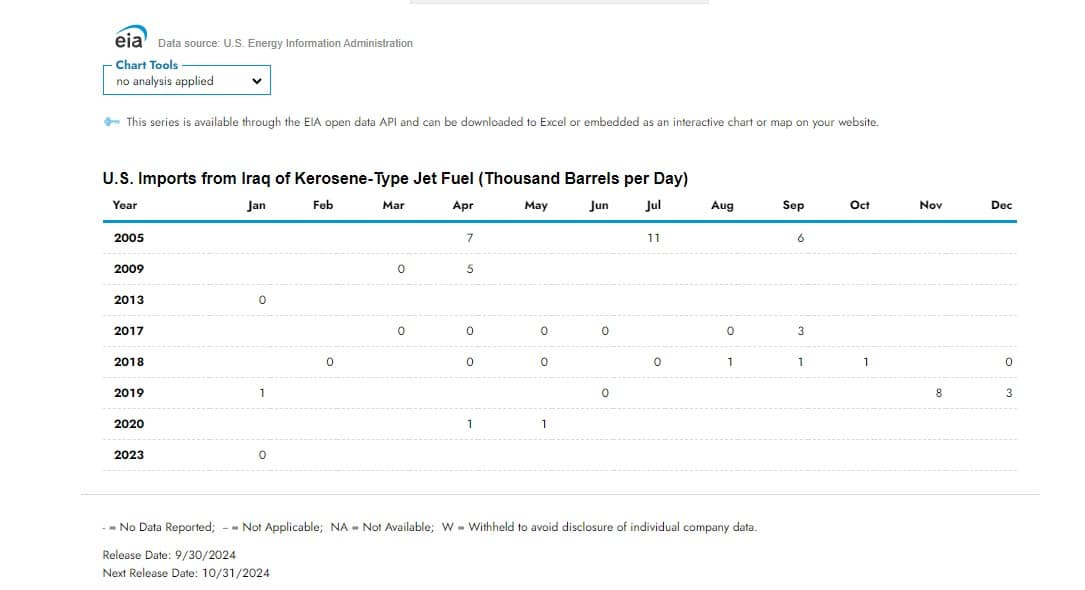Select the 2018 year row label
This screenshot has height=590, width=1085.
(129, 362)
